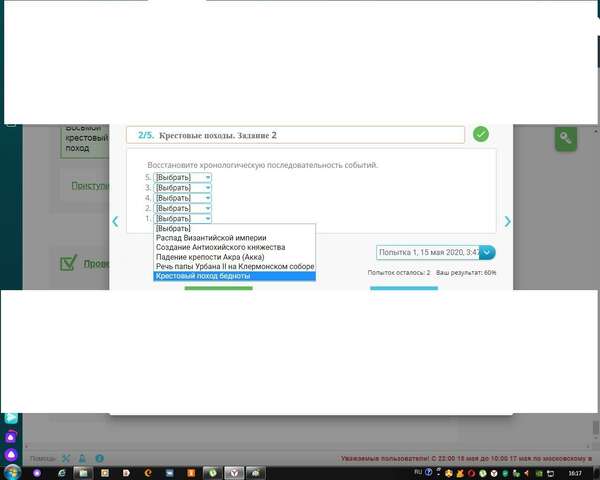
Task: Click the red 'Уважаемые пользователи' announcement
Action: point(466,459)
